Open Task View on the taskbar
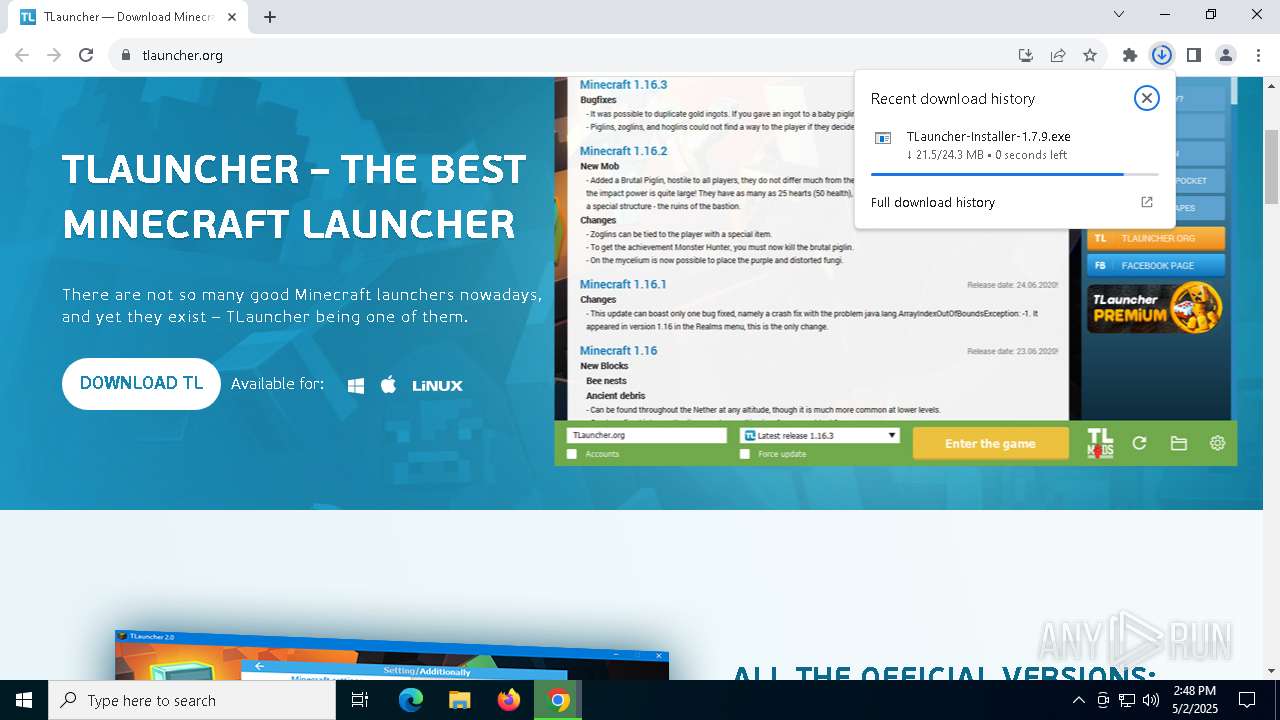Screen dimensions: 1280x720 click(360, 700)
